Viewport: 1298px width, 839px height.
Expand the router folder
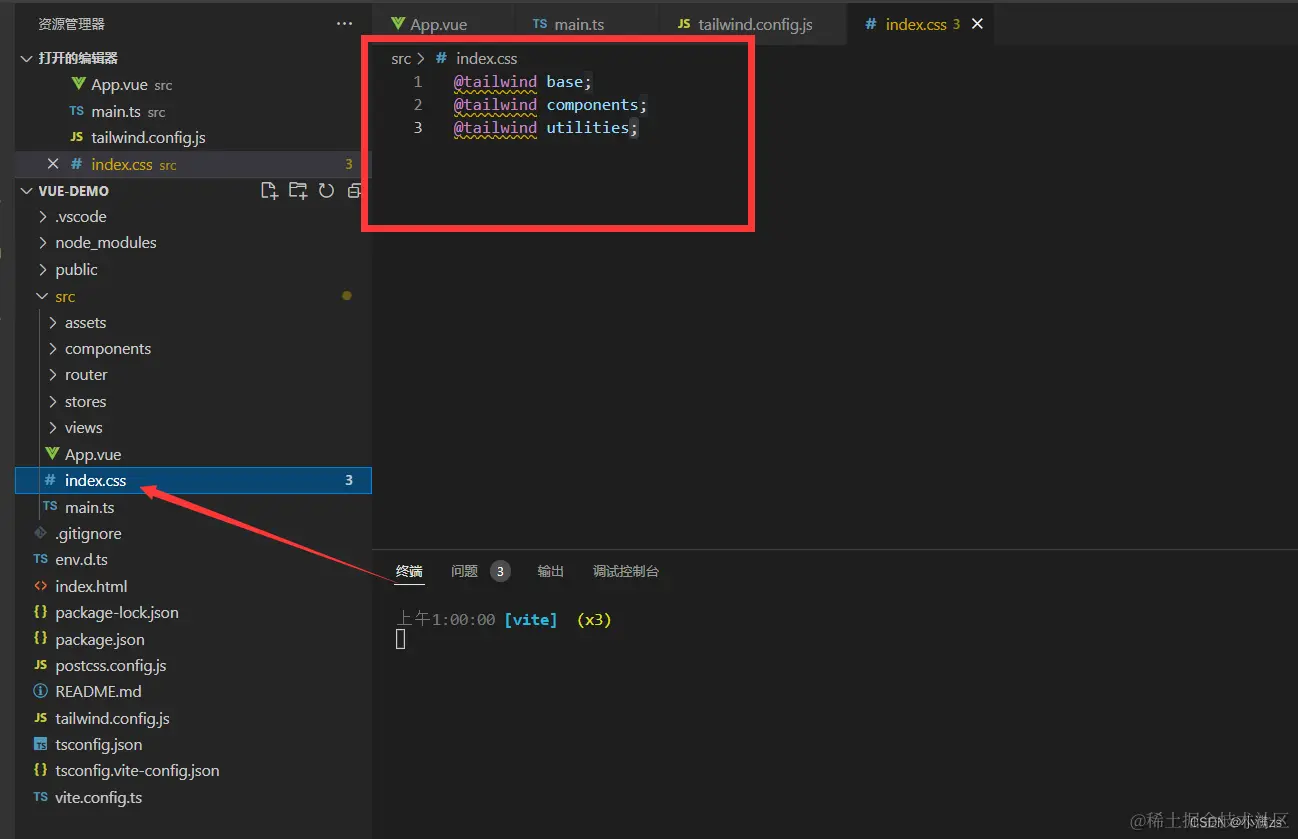click(x=52, y=374)
